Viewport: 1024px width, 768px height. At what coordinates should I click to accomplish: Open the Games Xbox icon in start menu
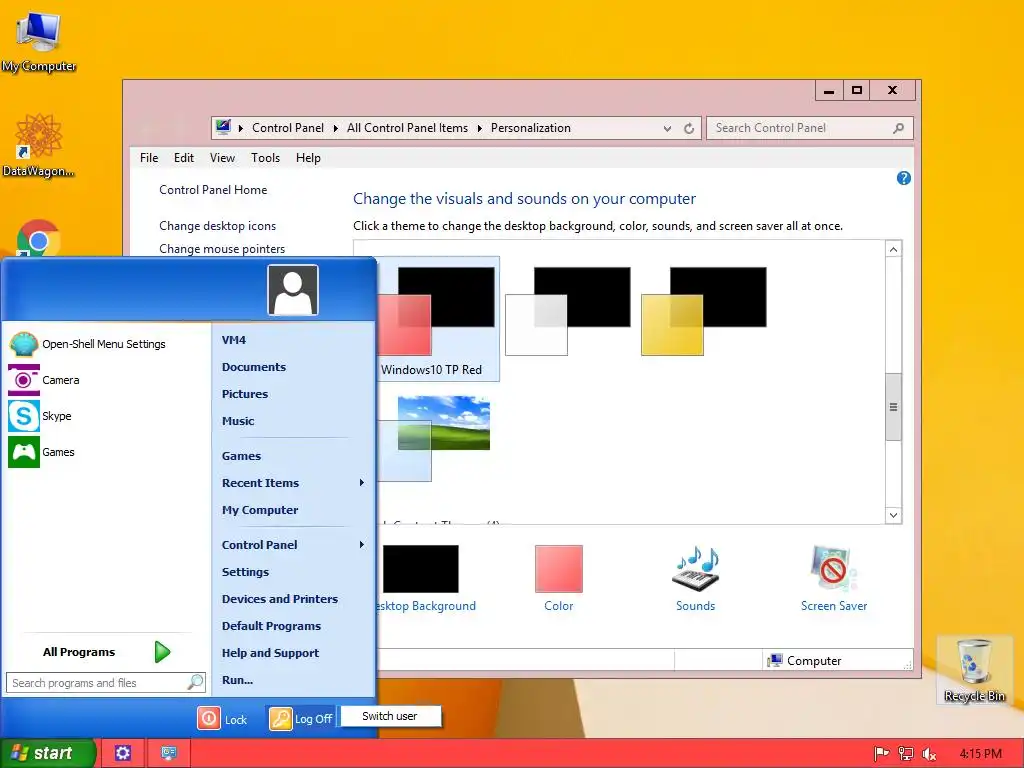click(24, 452)
